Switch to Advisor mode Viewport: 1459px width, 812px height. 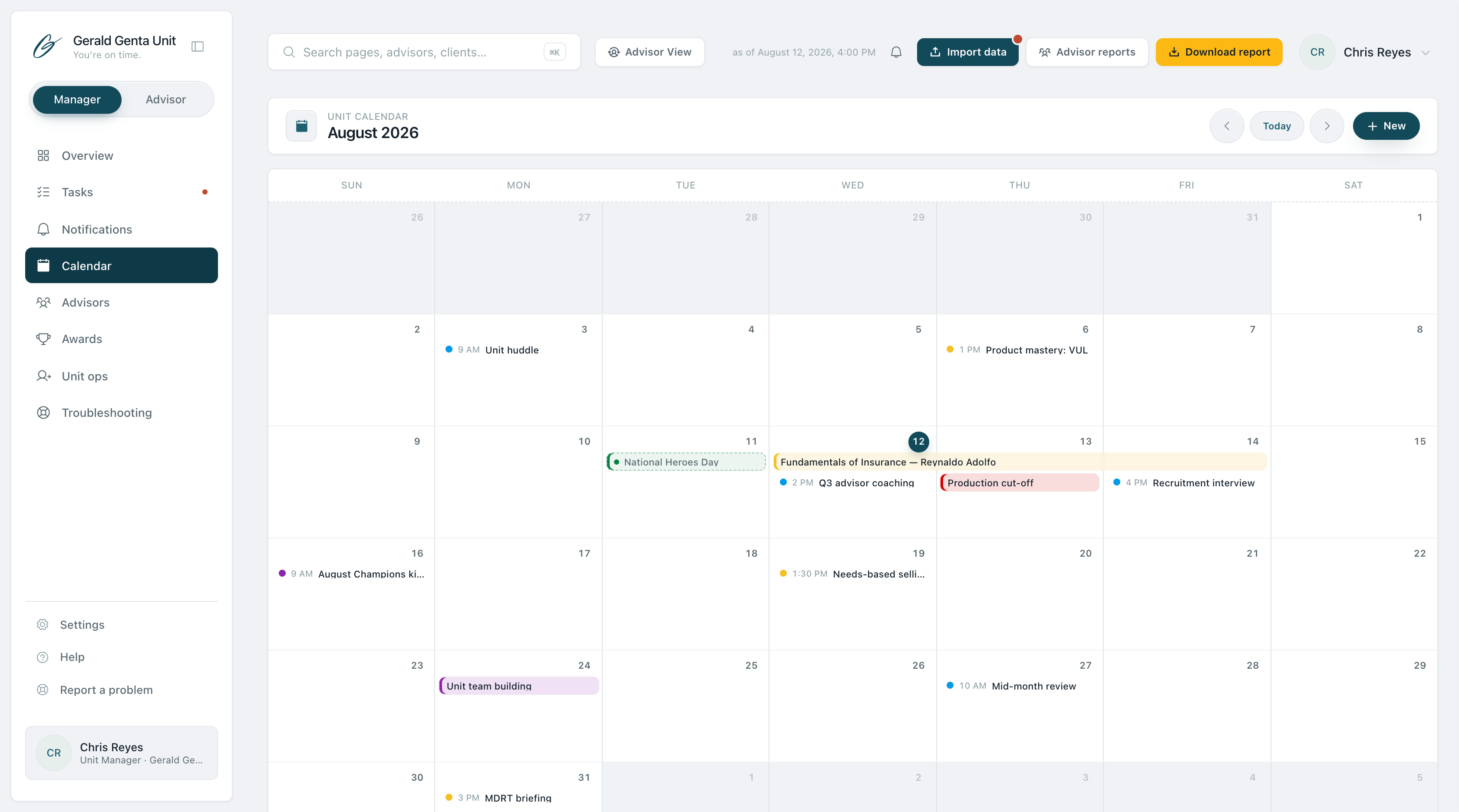click(x=165, y=100)
